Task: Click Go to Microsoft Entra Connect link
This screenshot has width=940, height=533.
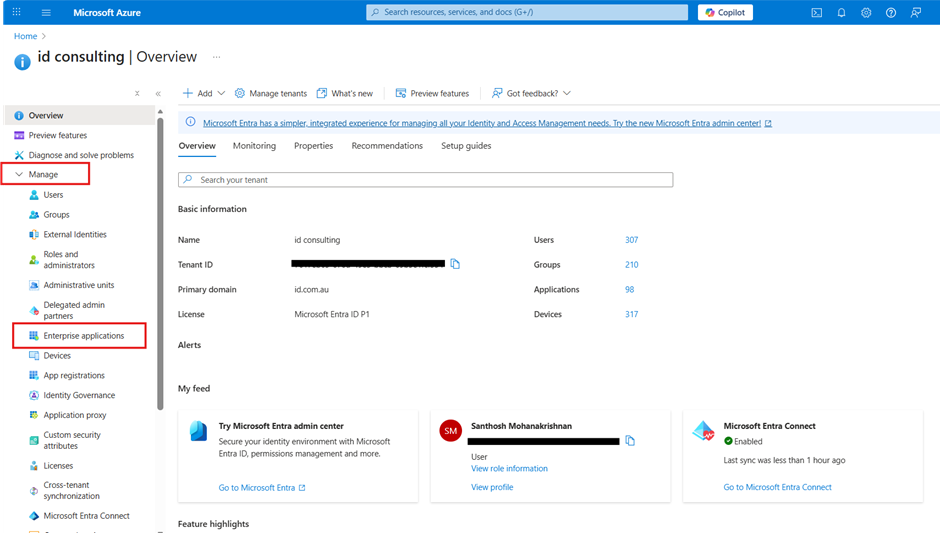Action: (778, 487)
